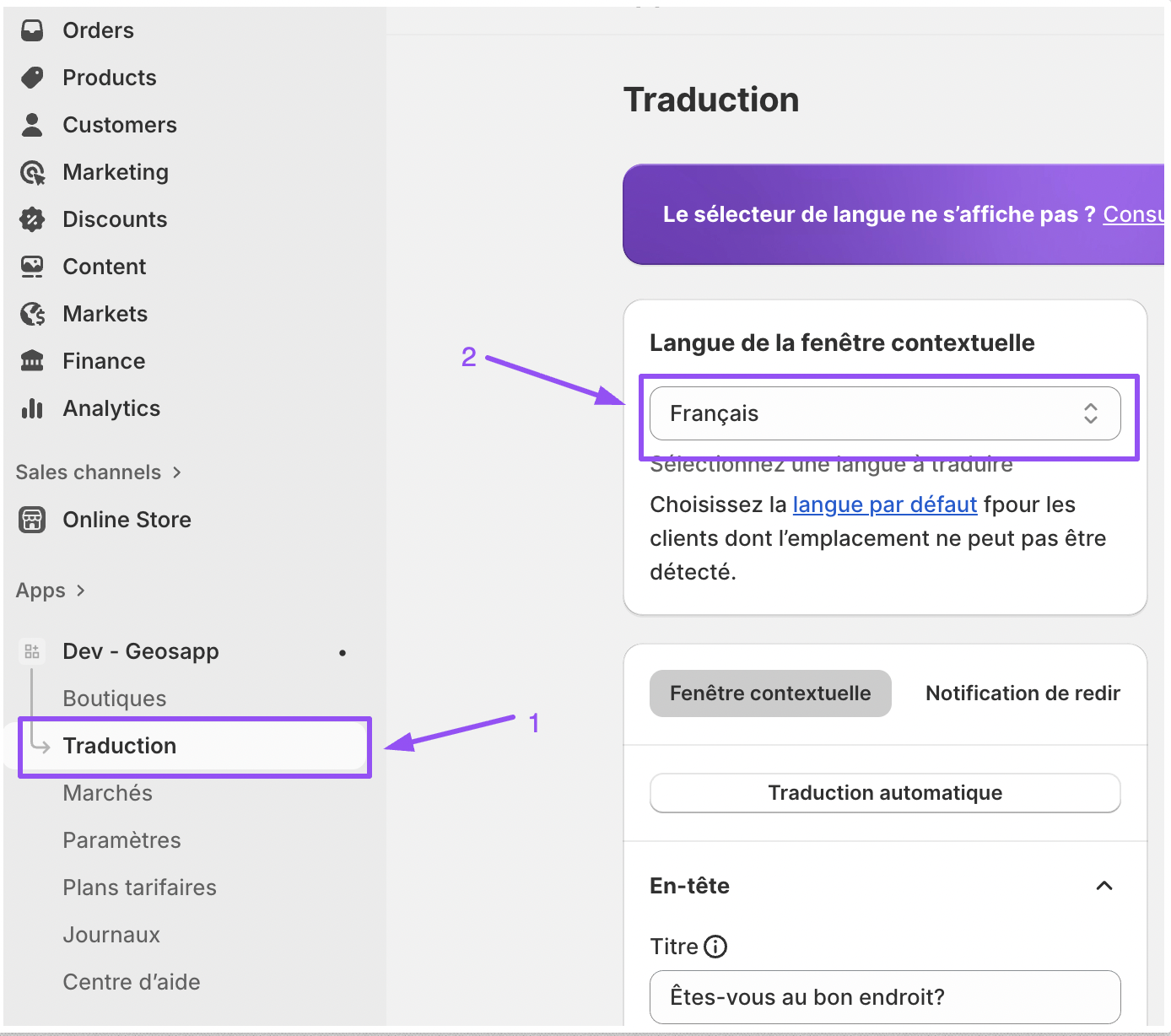Expand the Sales channels section
Image resolution: width=1171 pixels, height=1036 pixels.
(177, 472)
